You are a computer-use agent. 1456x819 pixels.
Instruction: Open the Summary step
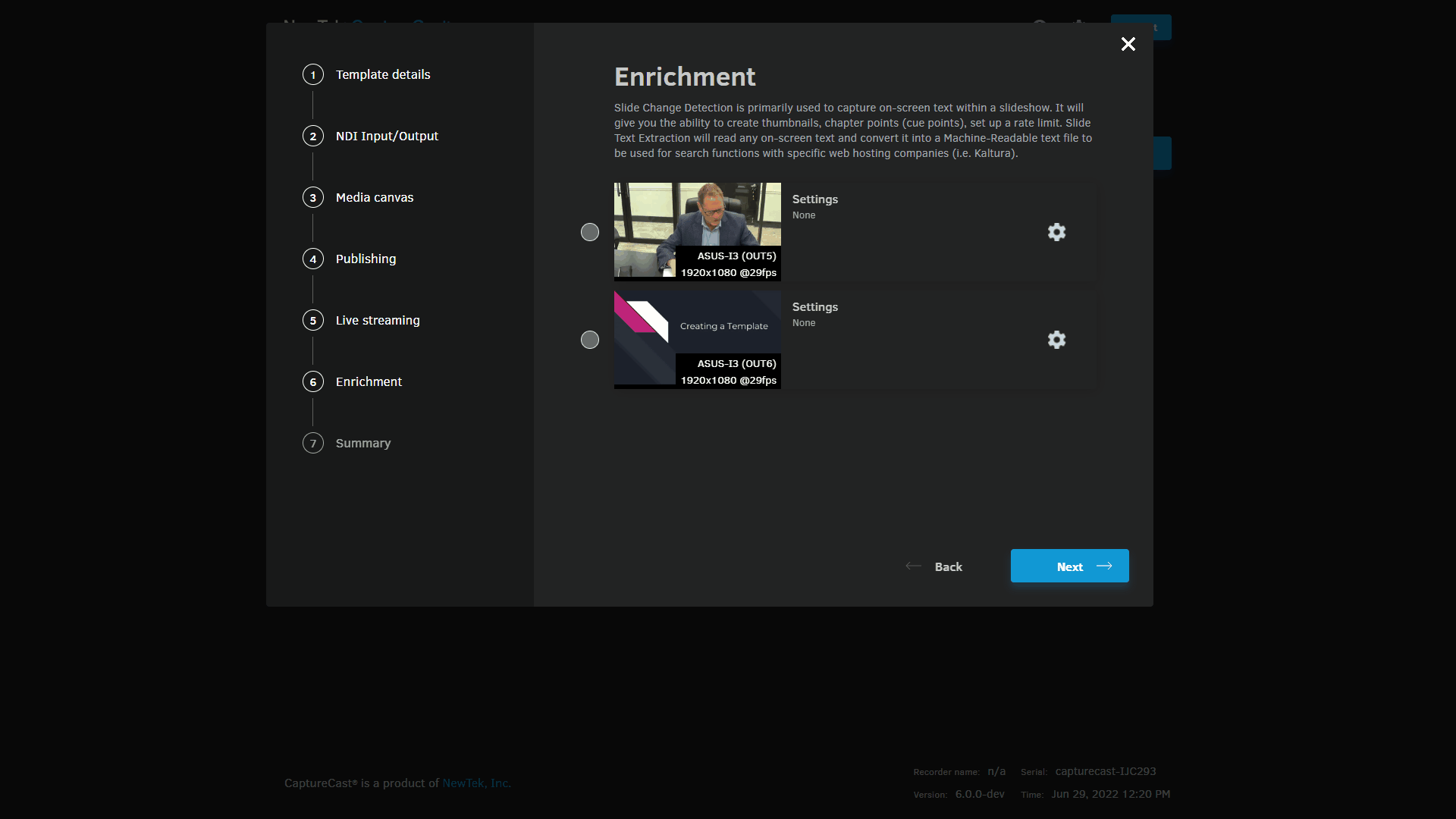[363, 443]
